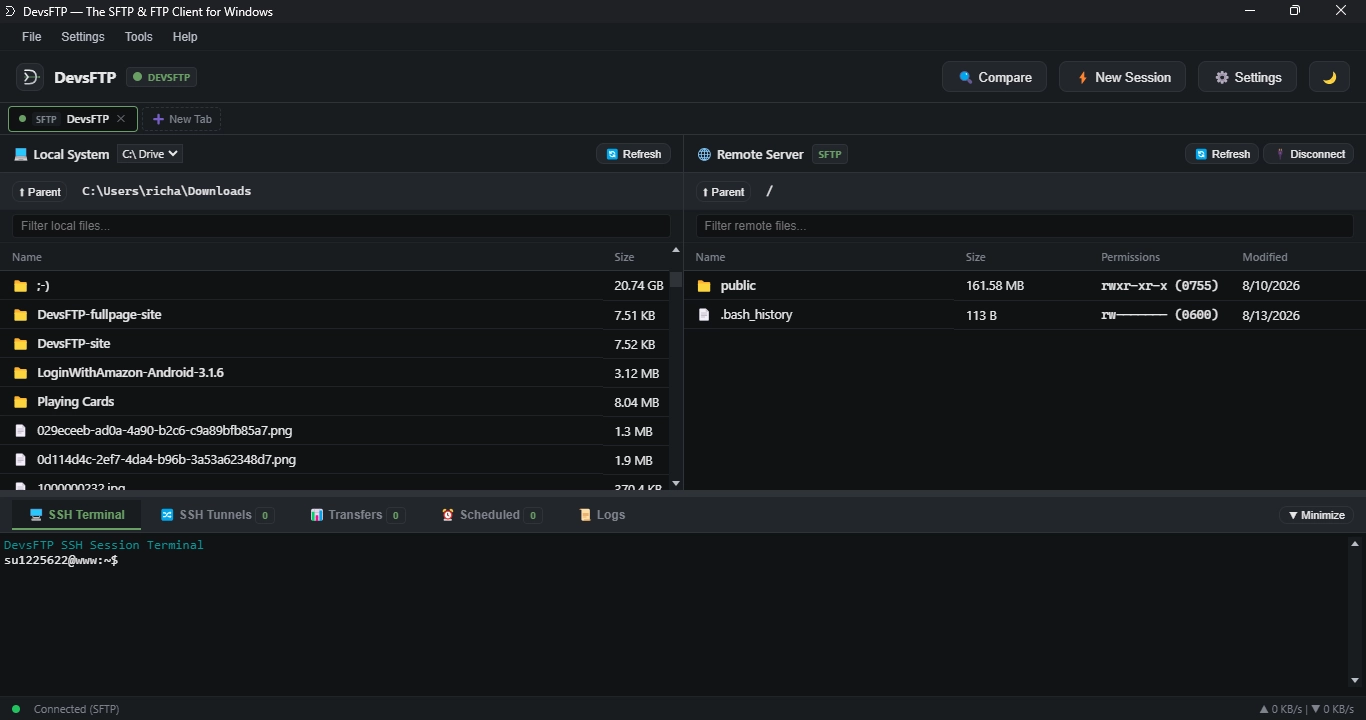Click folder icon of Playing Cards

pyautogui.click(x=20, y=402)
